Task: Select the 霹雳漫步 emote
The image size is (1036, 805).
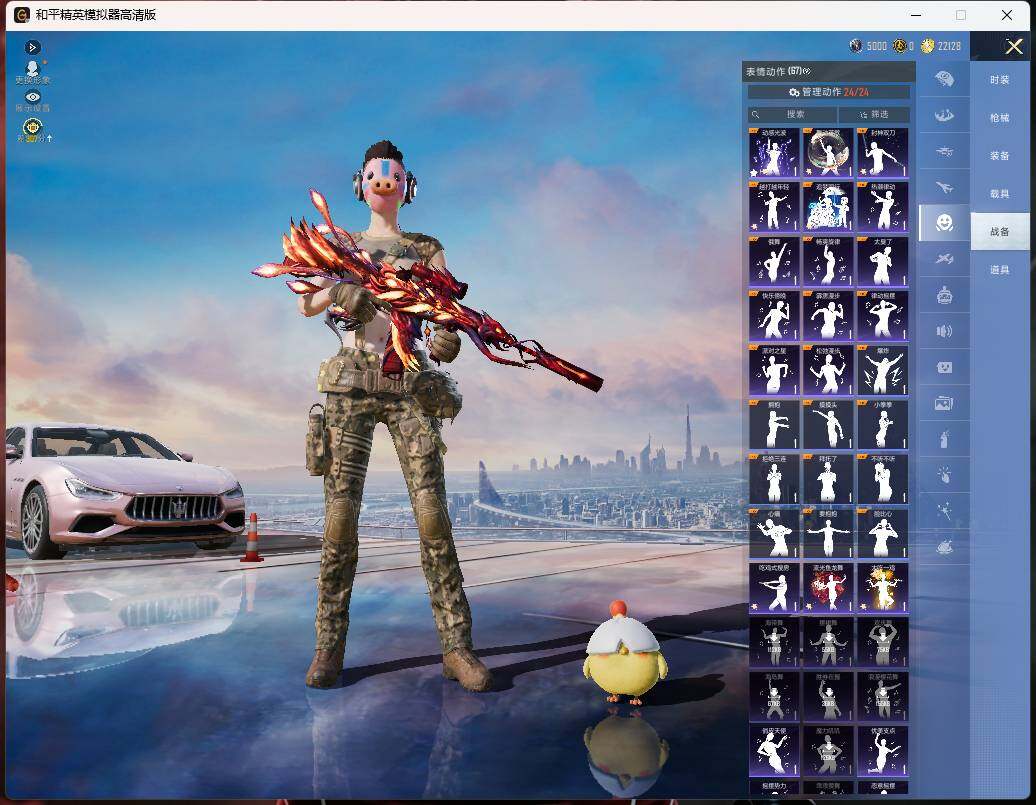Action: (x=828, y=315)
